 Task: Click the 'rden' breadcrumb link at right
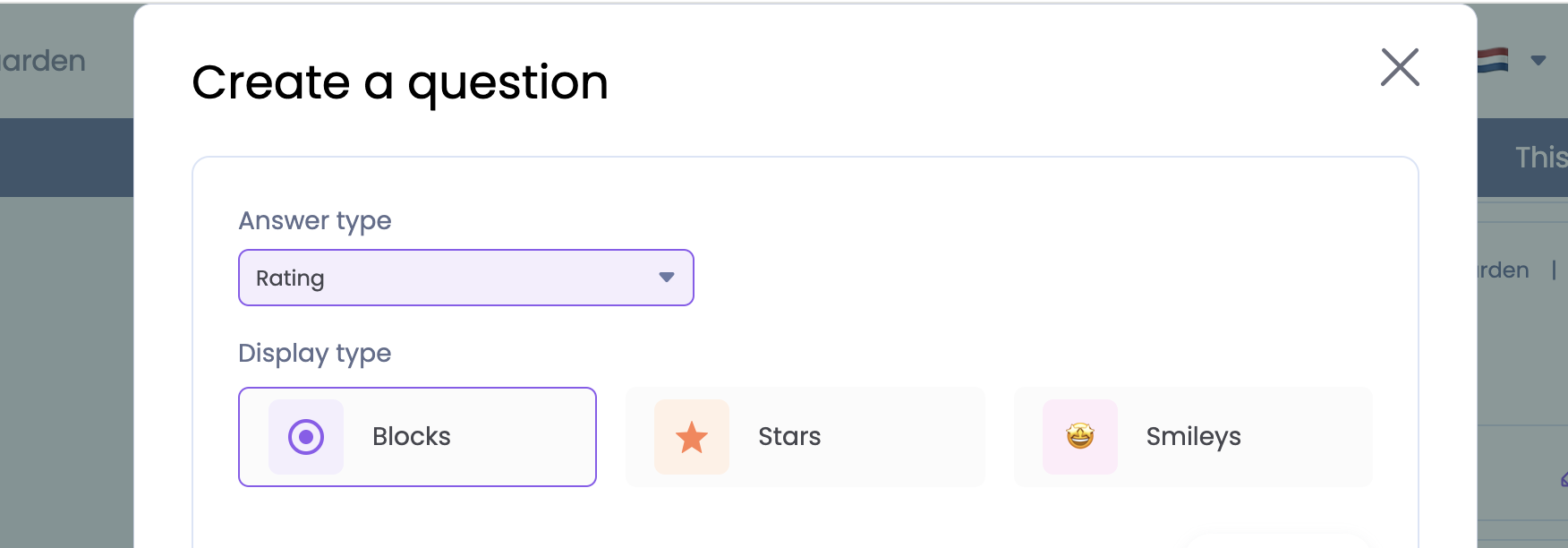(x=1504, y=270)
